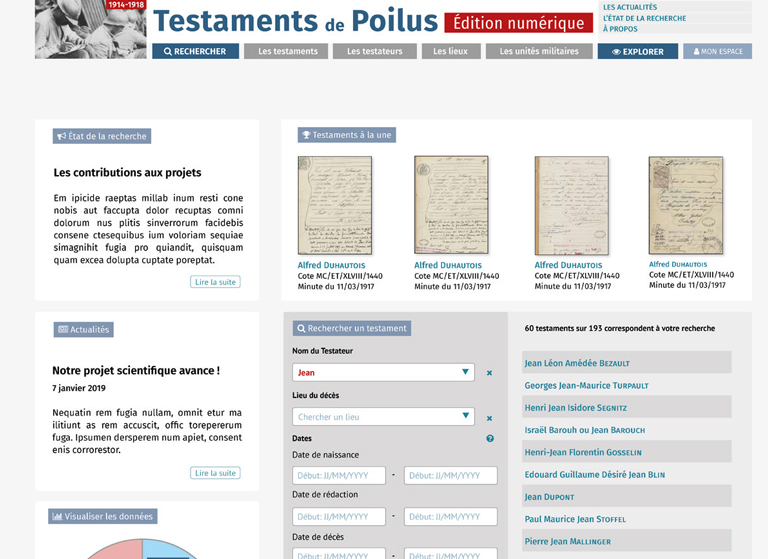Image resolution: width=768 pixels, height=559 pixels.
Task: Clear the Lieu du décès field
Action: 489,418
